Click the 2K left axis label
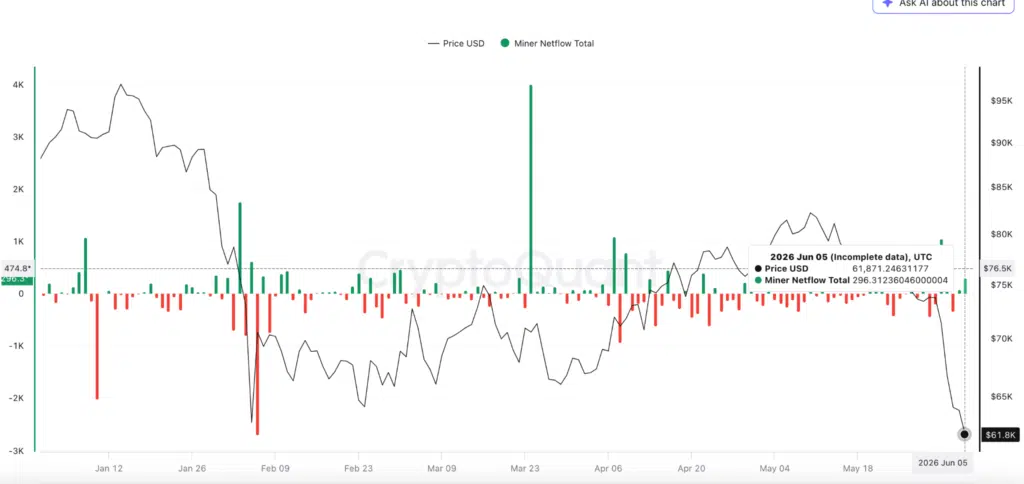 click(x=18, y=189)
